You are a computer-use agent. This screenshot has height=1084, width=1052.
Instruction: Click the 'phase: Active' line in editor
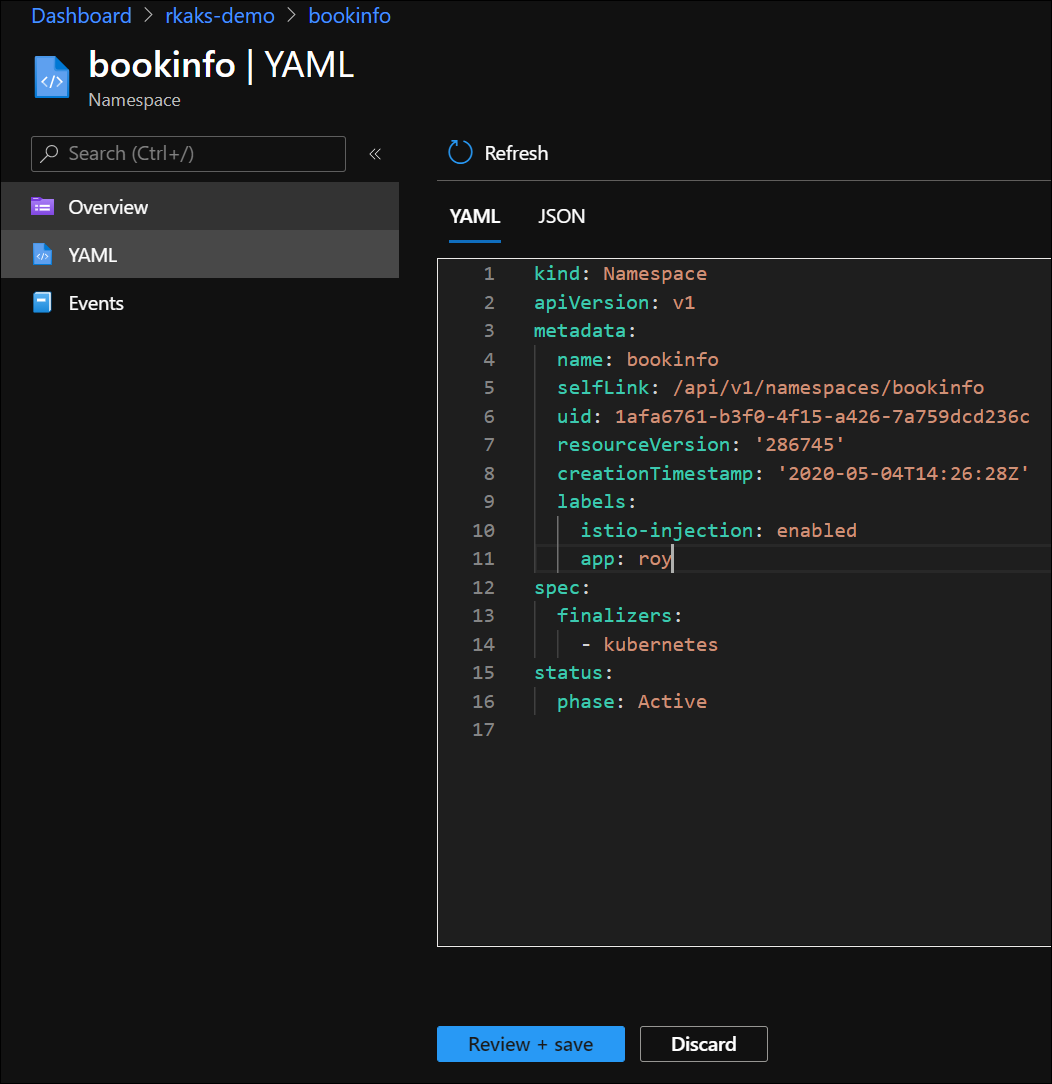tap(631, 701)
